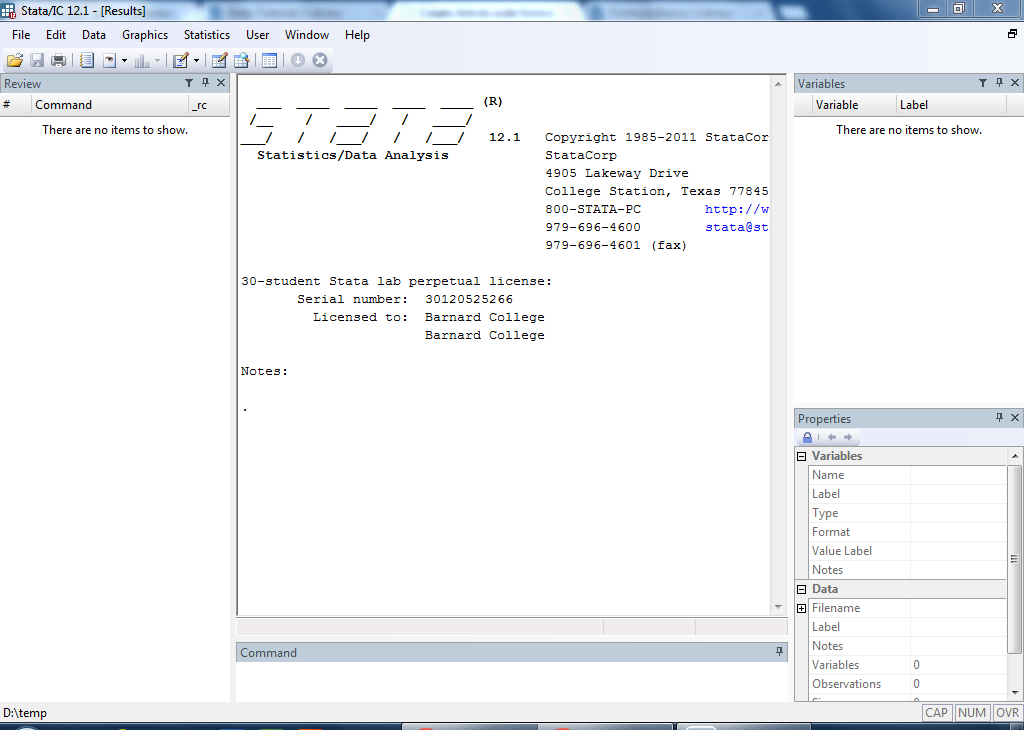Click the Properties scrollbar down arrow
Viewport: 1024px width, 730px height.
(1014, 693)
